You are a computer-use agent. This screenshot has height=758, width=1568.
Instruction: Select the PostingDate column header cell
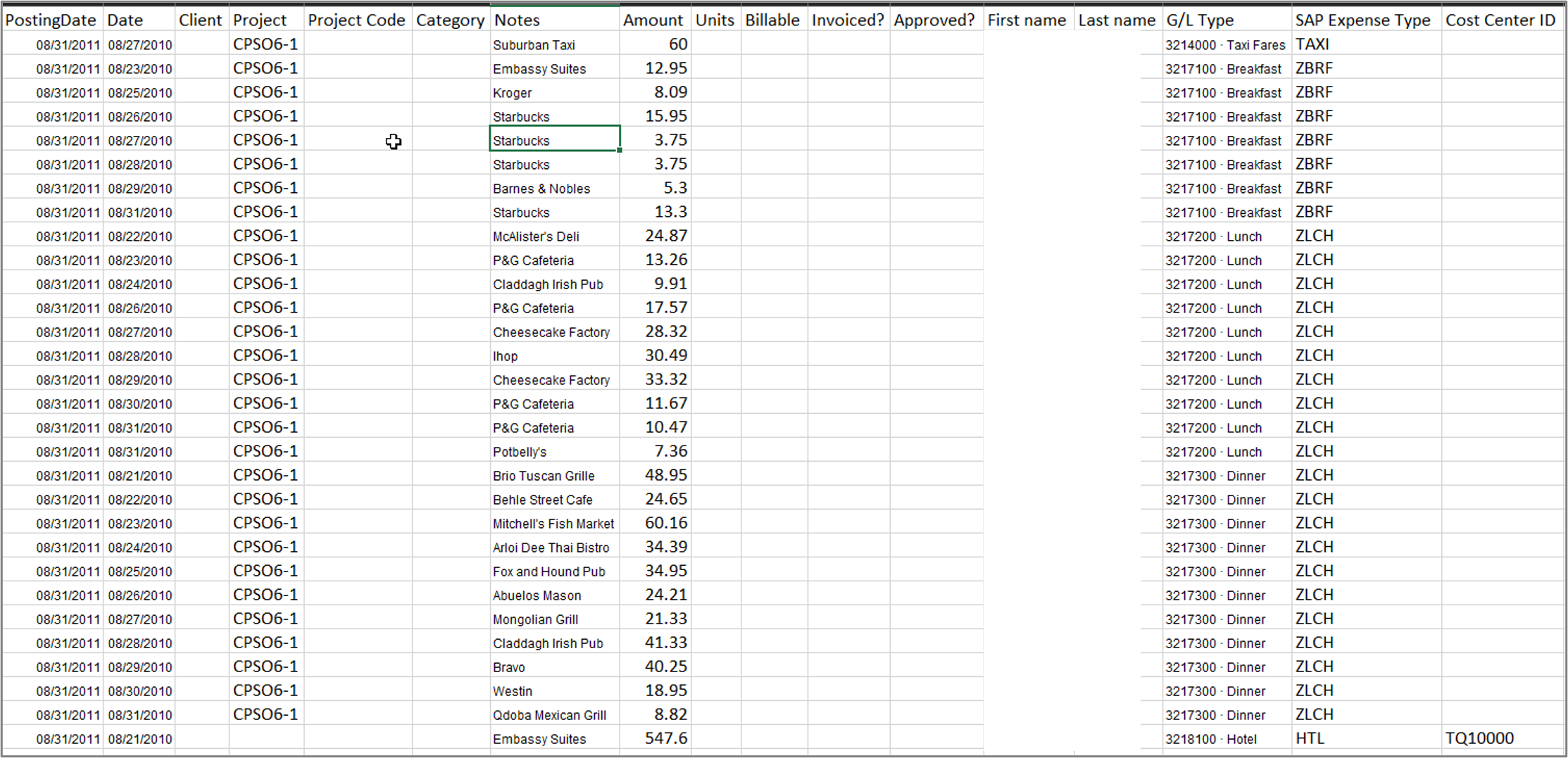52,20
